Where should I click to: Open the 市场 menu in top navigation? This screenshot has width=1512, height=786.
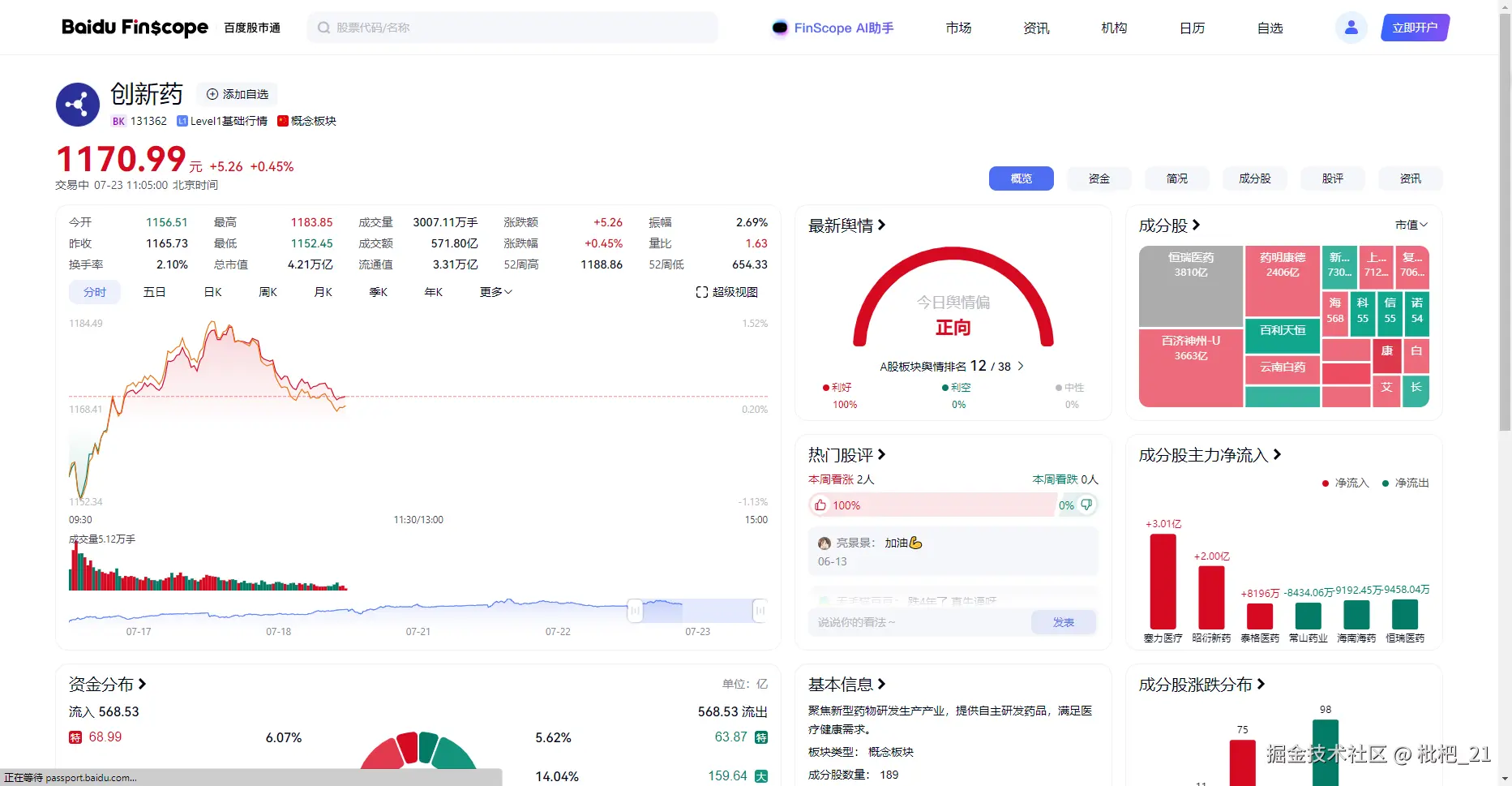coord(957,27)
